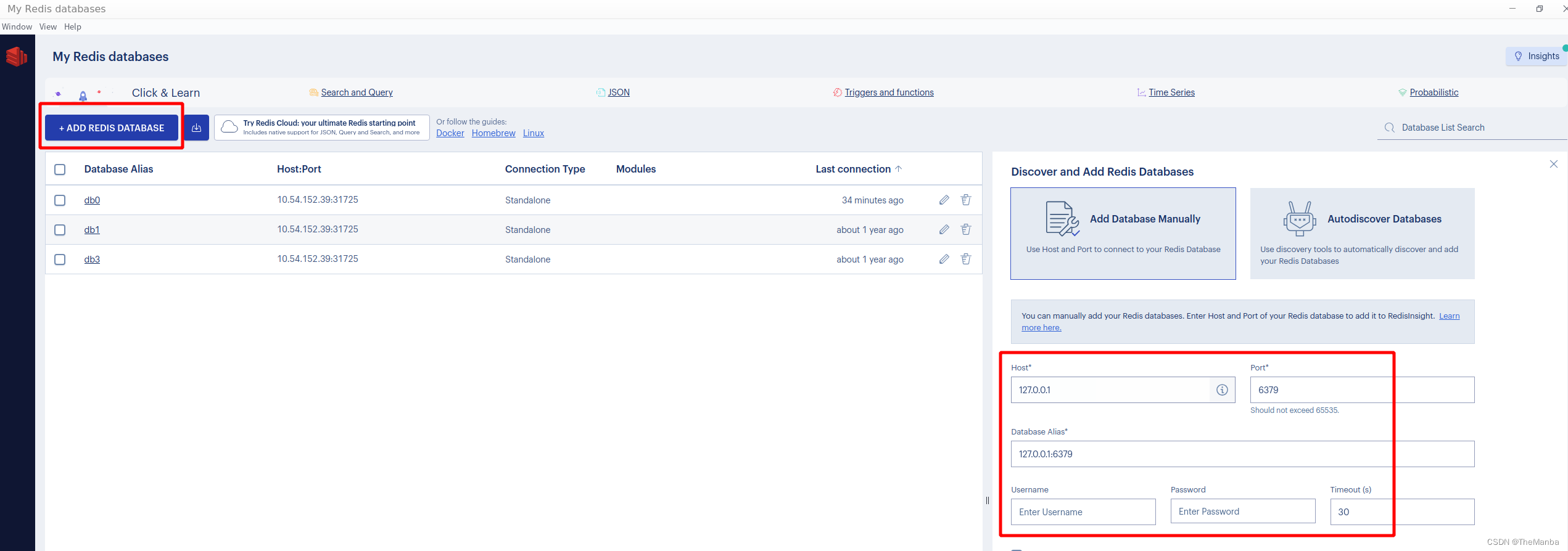
Task: Open the View menu
Action: (48, 27)
